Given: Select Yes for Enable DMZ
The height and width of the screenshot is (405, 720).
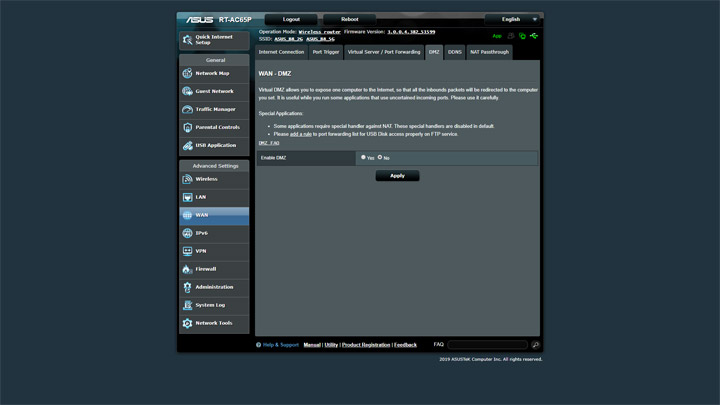Looking at the screenshot, I should (363, 158).
